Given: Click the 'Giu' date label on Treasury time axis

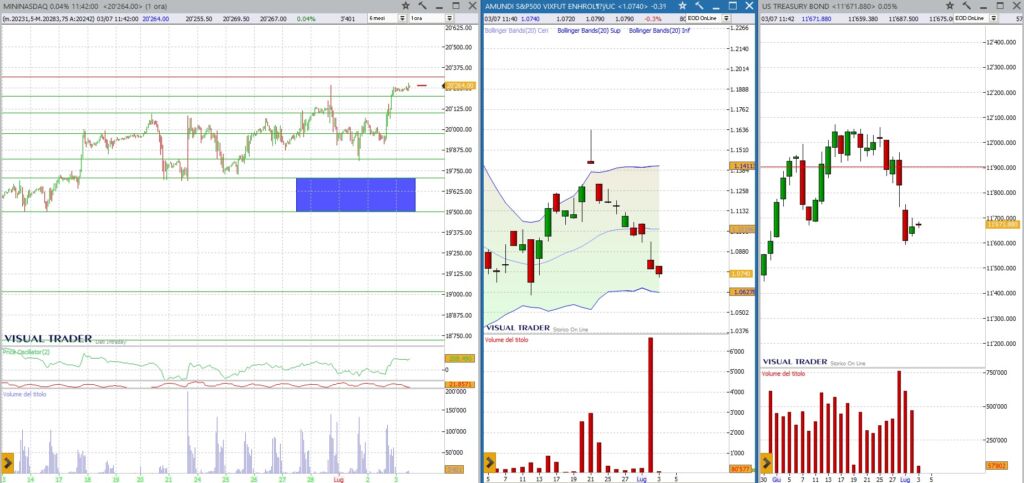Looking at the screenshot, I should click(778, 478).
